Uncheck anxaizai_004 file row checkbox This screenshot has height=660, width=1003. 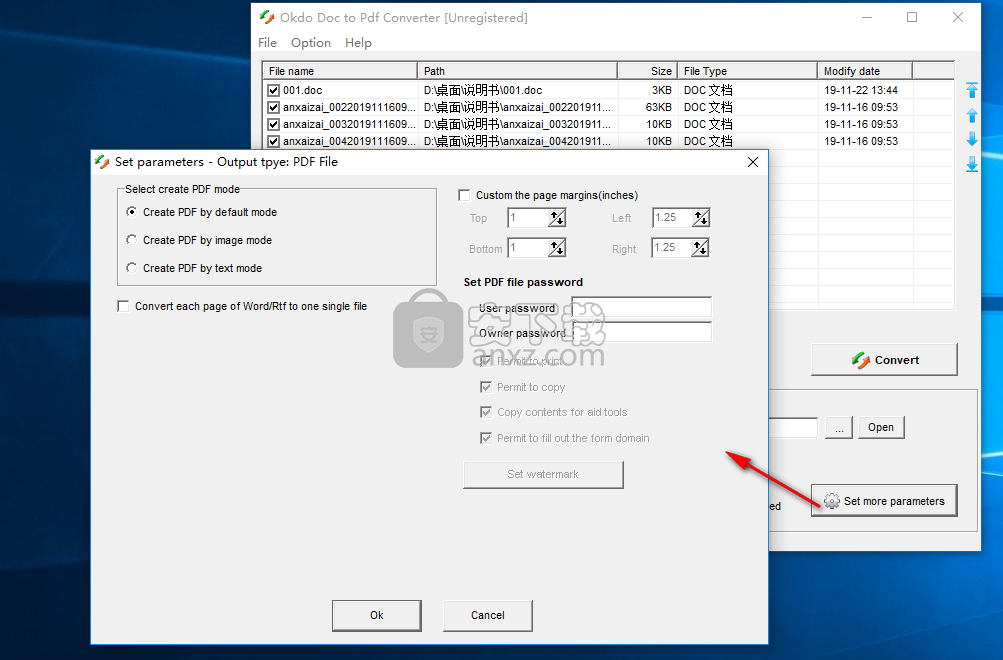point(274,141)
